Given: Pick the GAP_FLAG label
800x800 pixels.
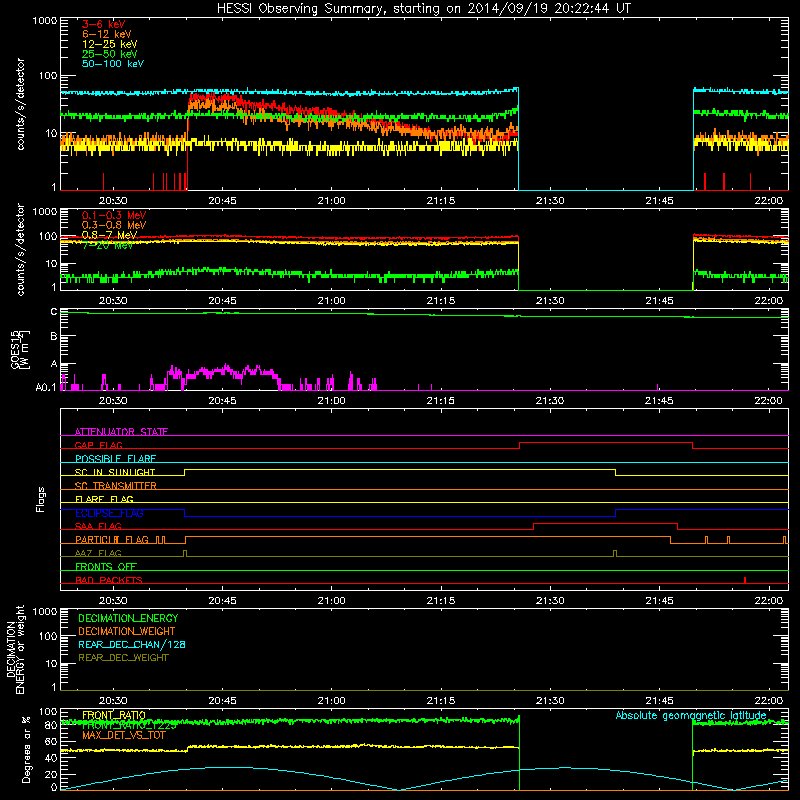Looking at the screenshot, I should tap(98, 445).
